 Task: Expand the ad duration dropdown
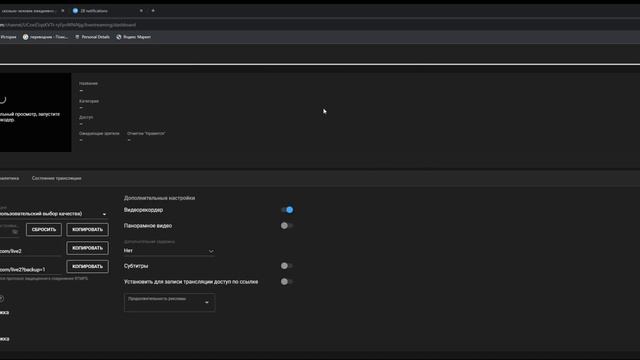coord(170,302)
